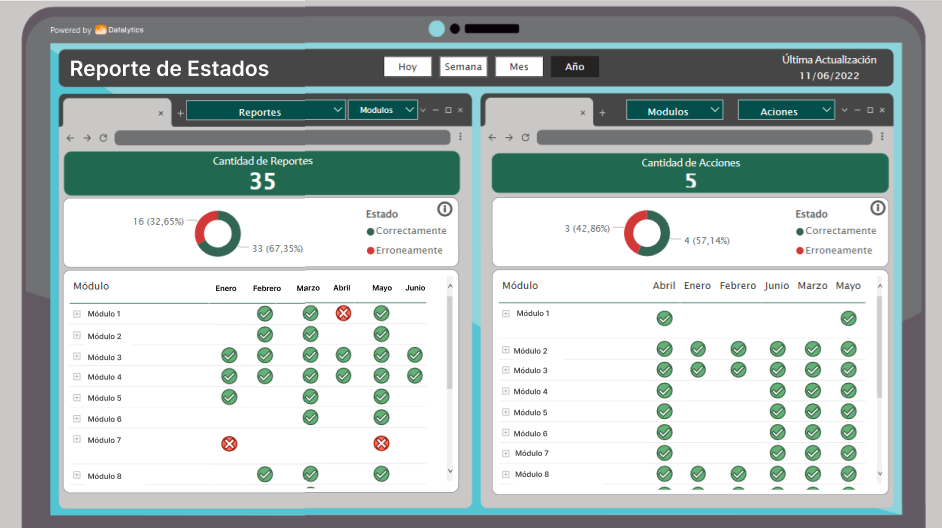Image resolution: width=942 pixels, height=528 pixels.
Task: Click the back arrow in the right browser panel
Action: point(491,137)
